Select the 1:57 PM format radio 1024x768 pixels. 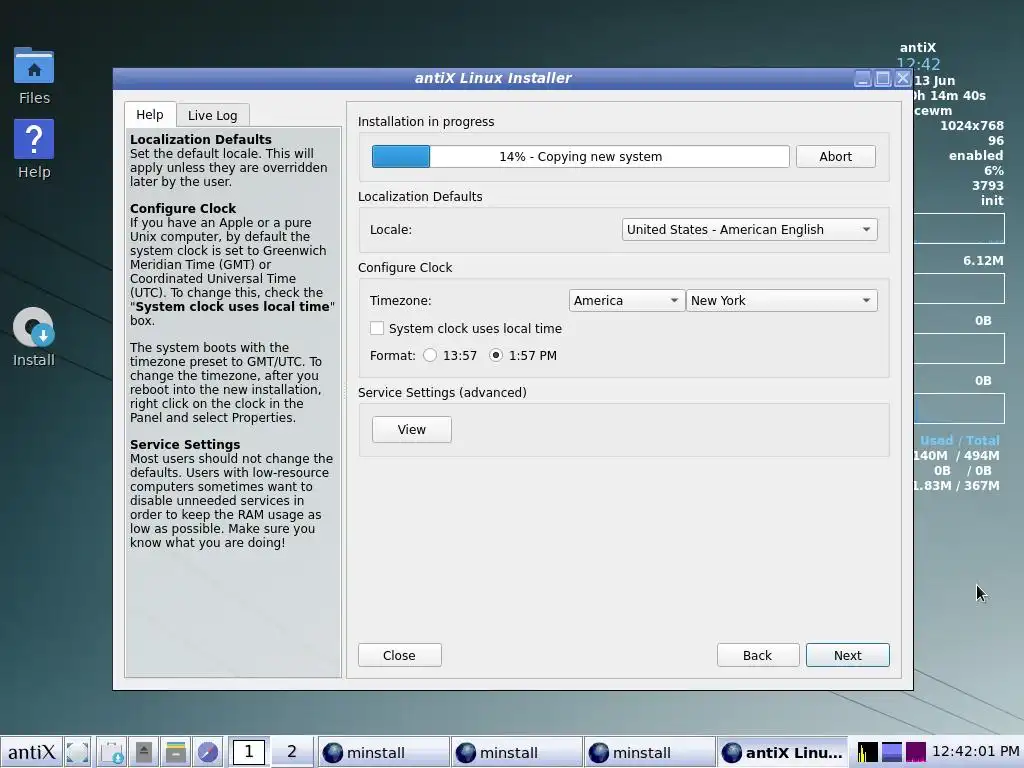(496, 355)
